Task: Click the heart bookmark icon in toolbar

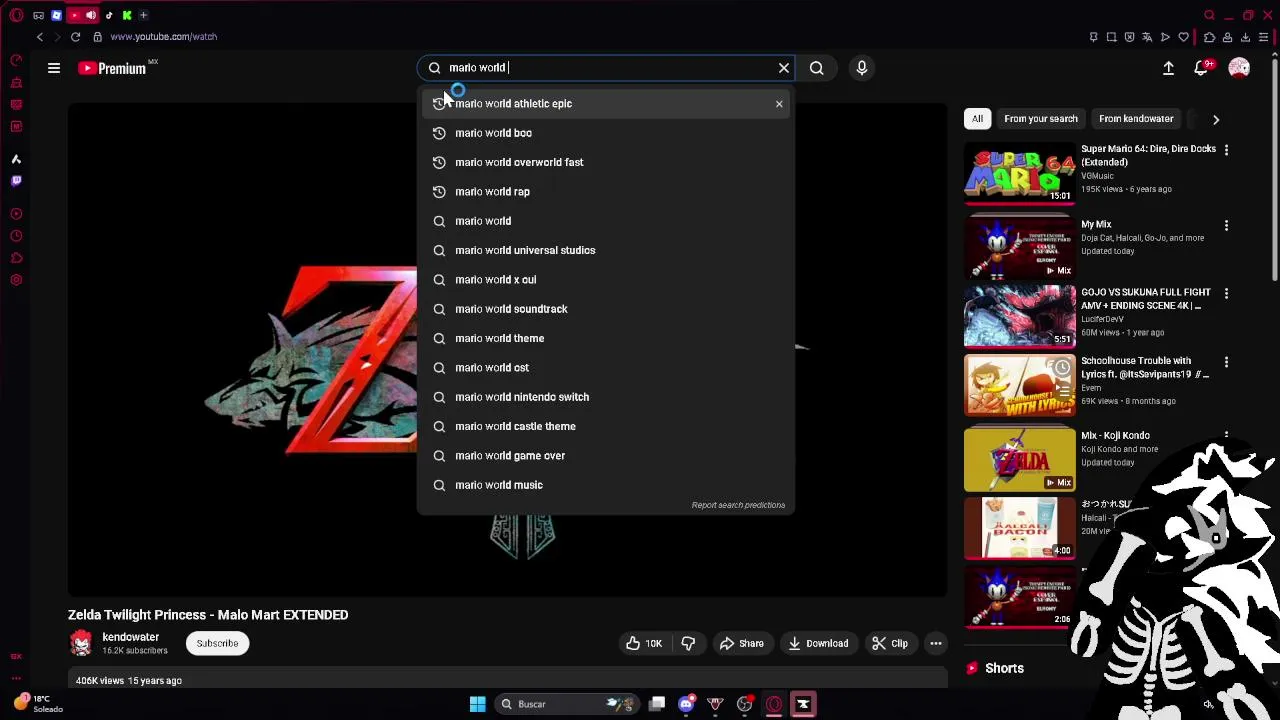Action: pos(1184,37)
